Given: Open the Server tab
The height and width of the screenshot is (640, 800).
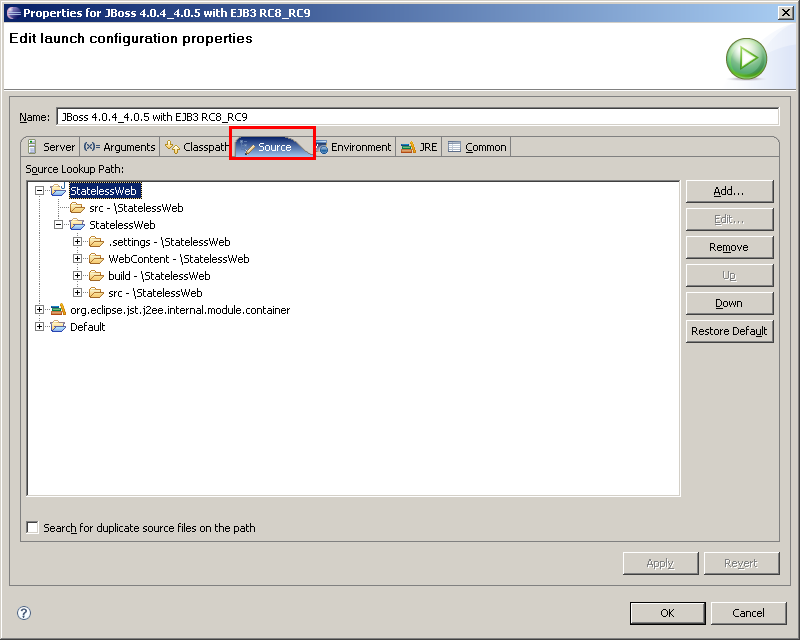Looking at the screenshot, I should (x=51, y=147).
